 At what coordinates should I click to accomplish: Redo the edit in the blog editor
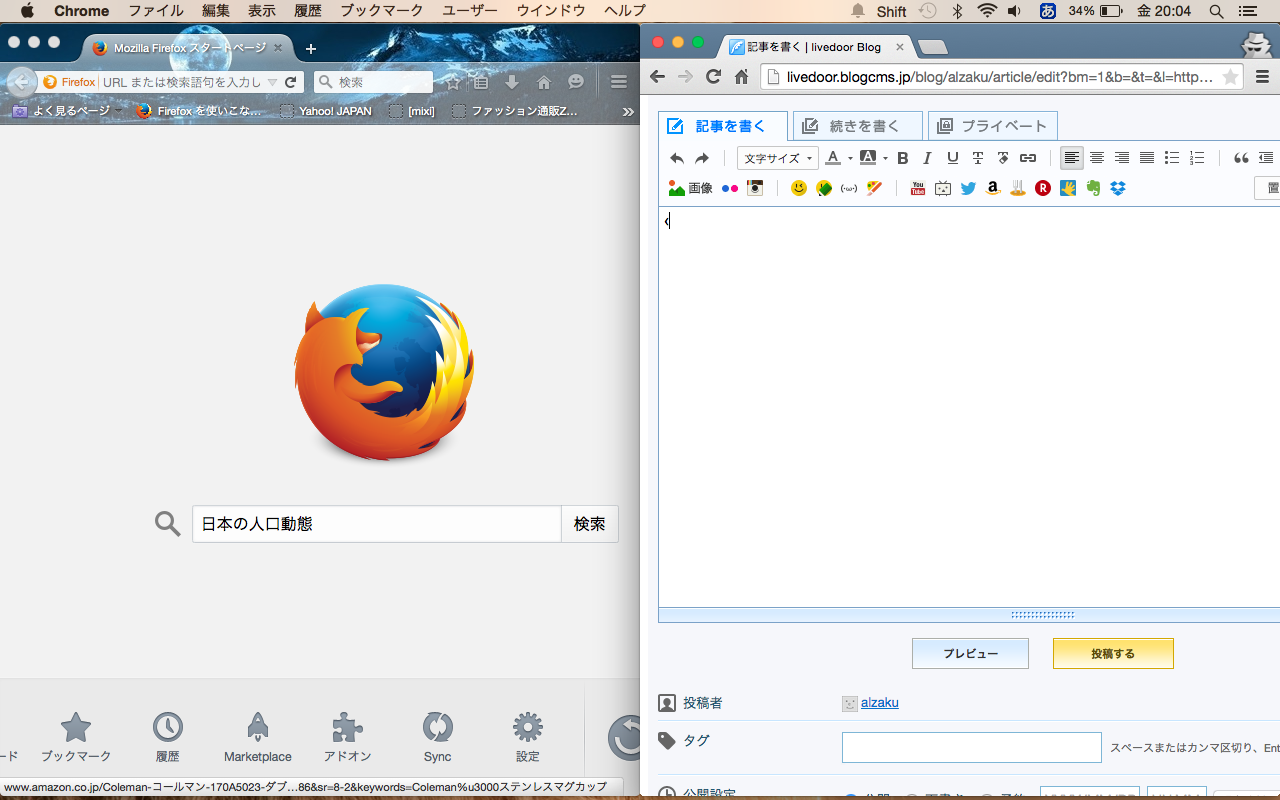pyautogui.click(x=702, y=158)
